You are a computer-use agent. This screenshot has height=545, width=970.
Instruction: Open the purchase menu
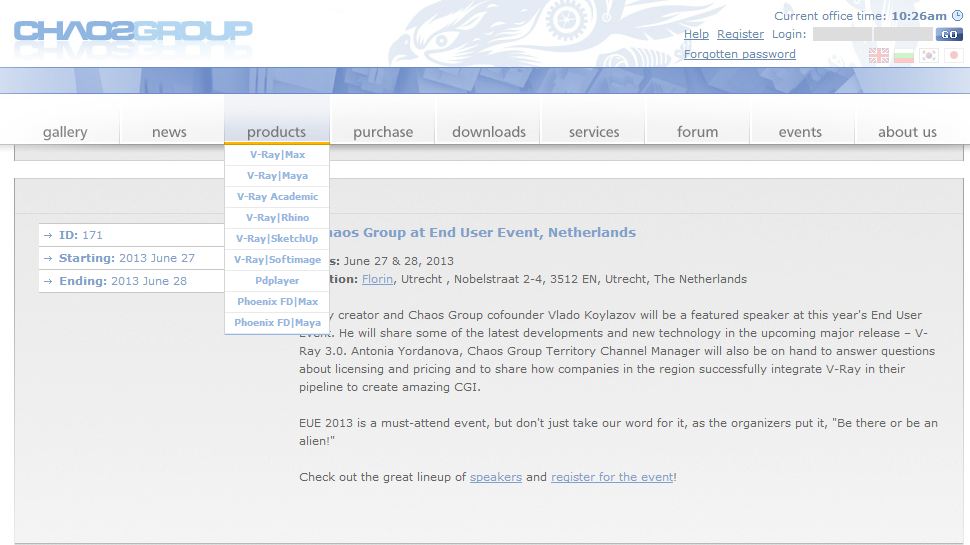click(x=383, y=132)
